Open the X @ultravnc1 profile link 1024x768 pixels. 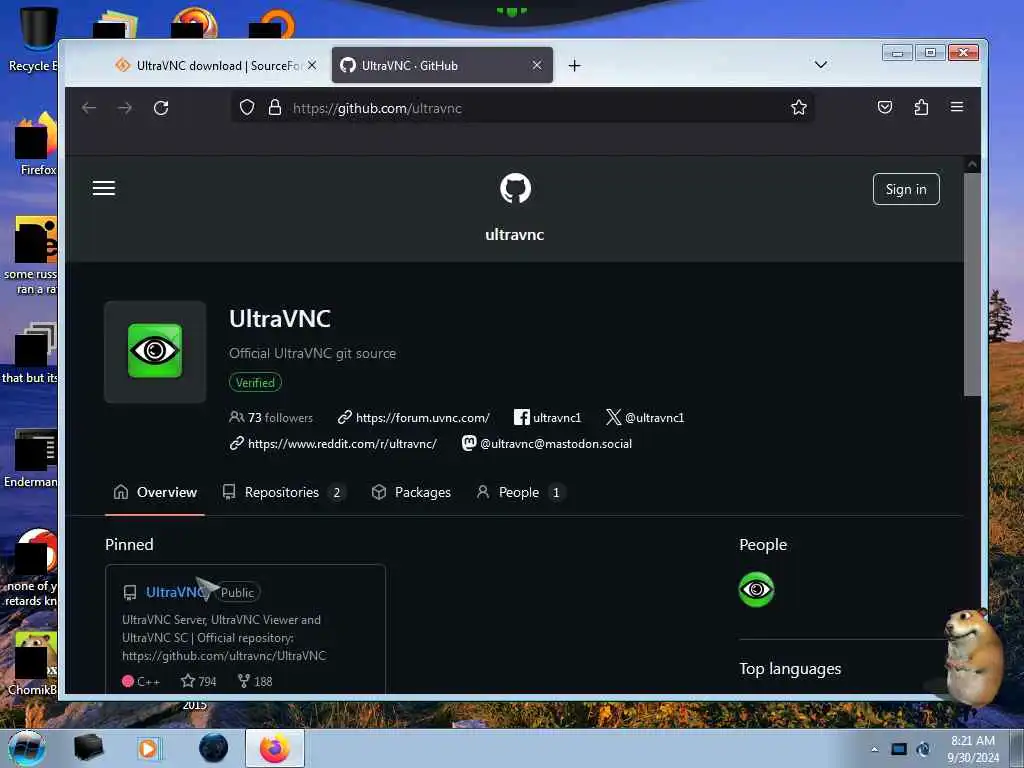click(645, 418)
